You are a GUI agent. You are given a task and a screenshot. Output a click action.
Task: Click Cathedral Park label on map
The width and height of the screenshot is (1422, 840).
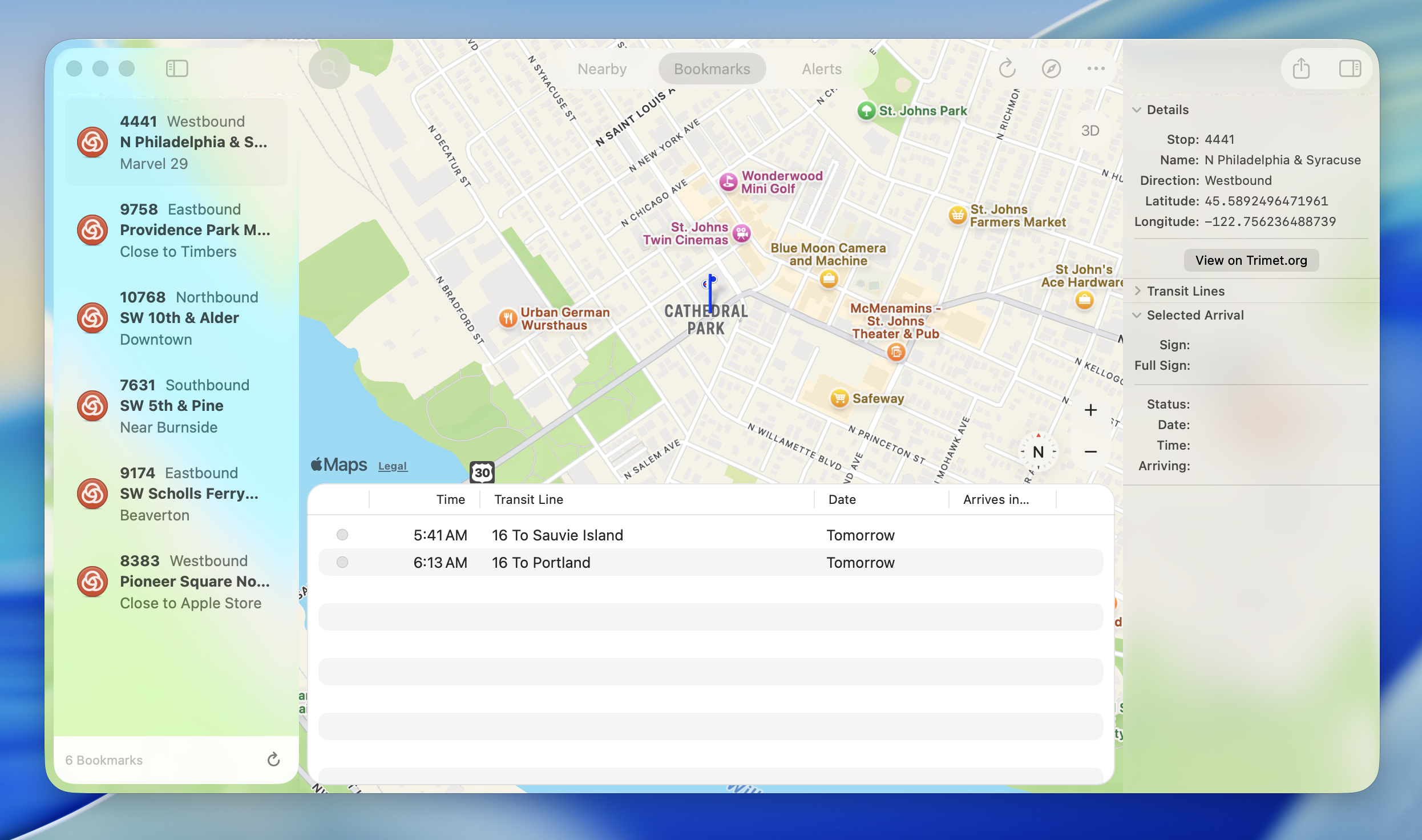point(706,320)
